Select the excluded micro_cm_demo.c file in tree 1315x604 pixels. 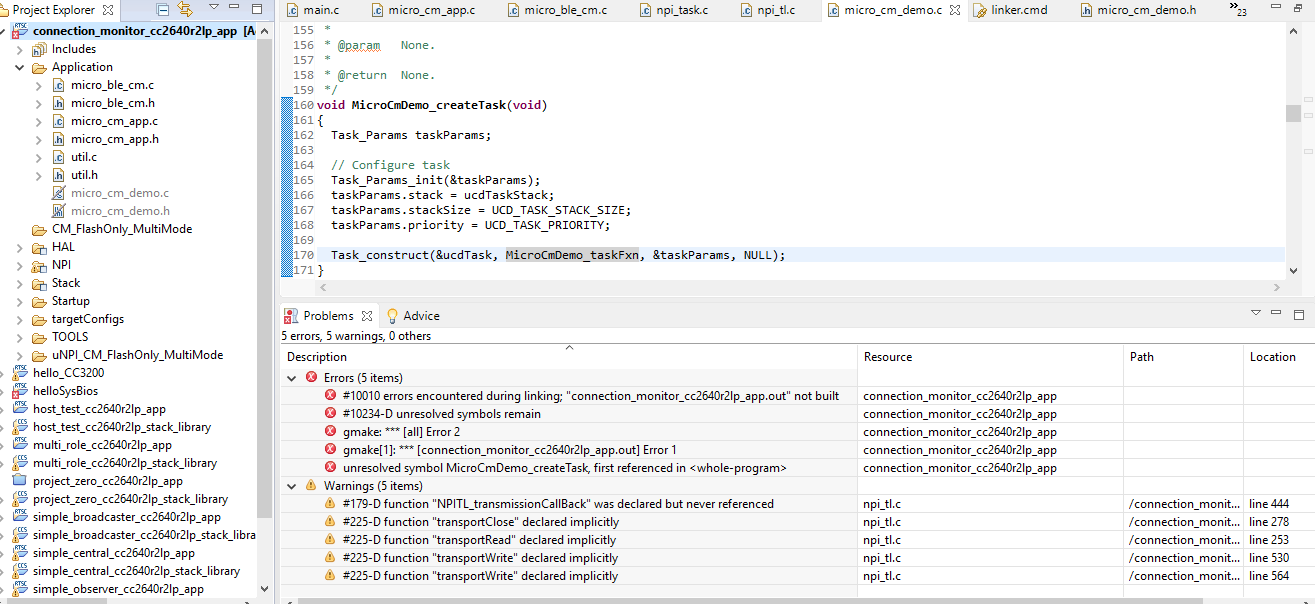coord(120,193)
